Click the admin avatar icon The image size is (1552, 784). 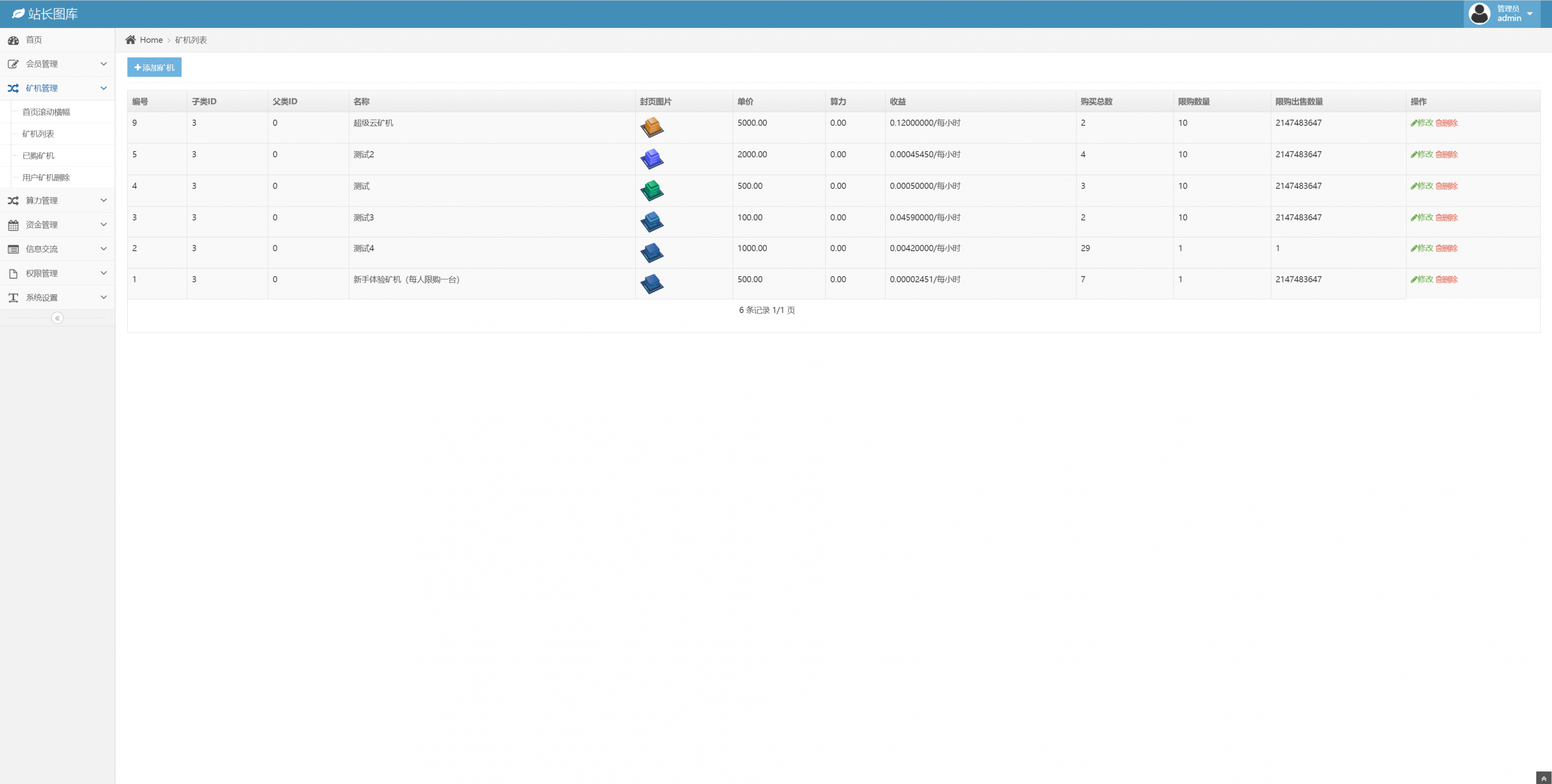(x=1479, y=13)
